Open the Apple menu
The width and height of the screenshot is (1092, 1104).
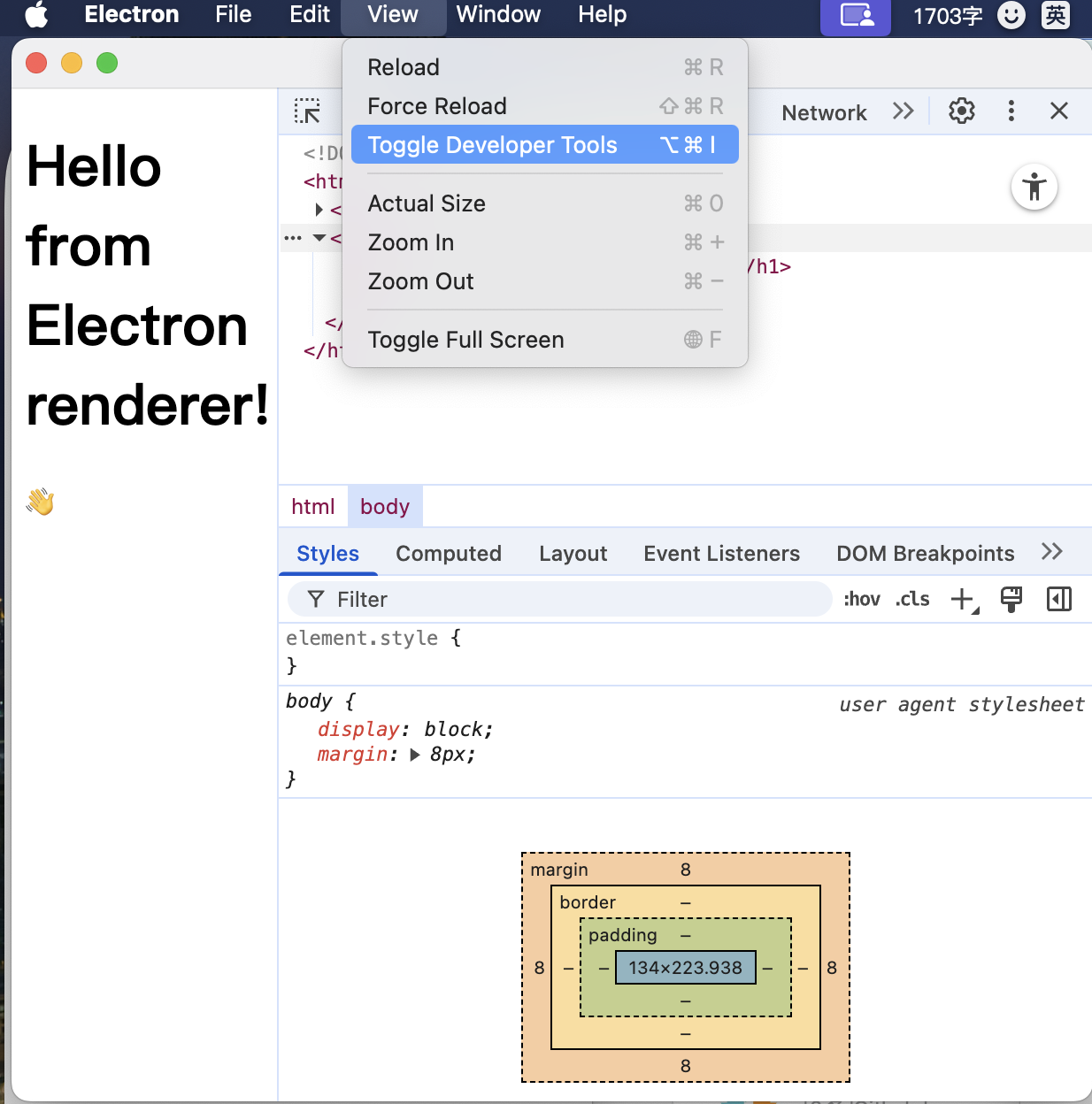pos(36,15)
